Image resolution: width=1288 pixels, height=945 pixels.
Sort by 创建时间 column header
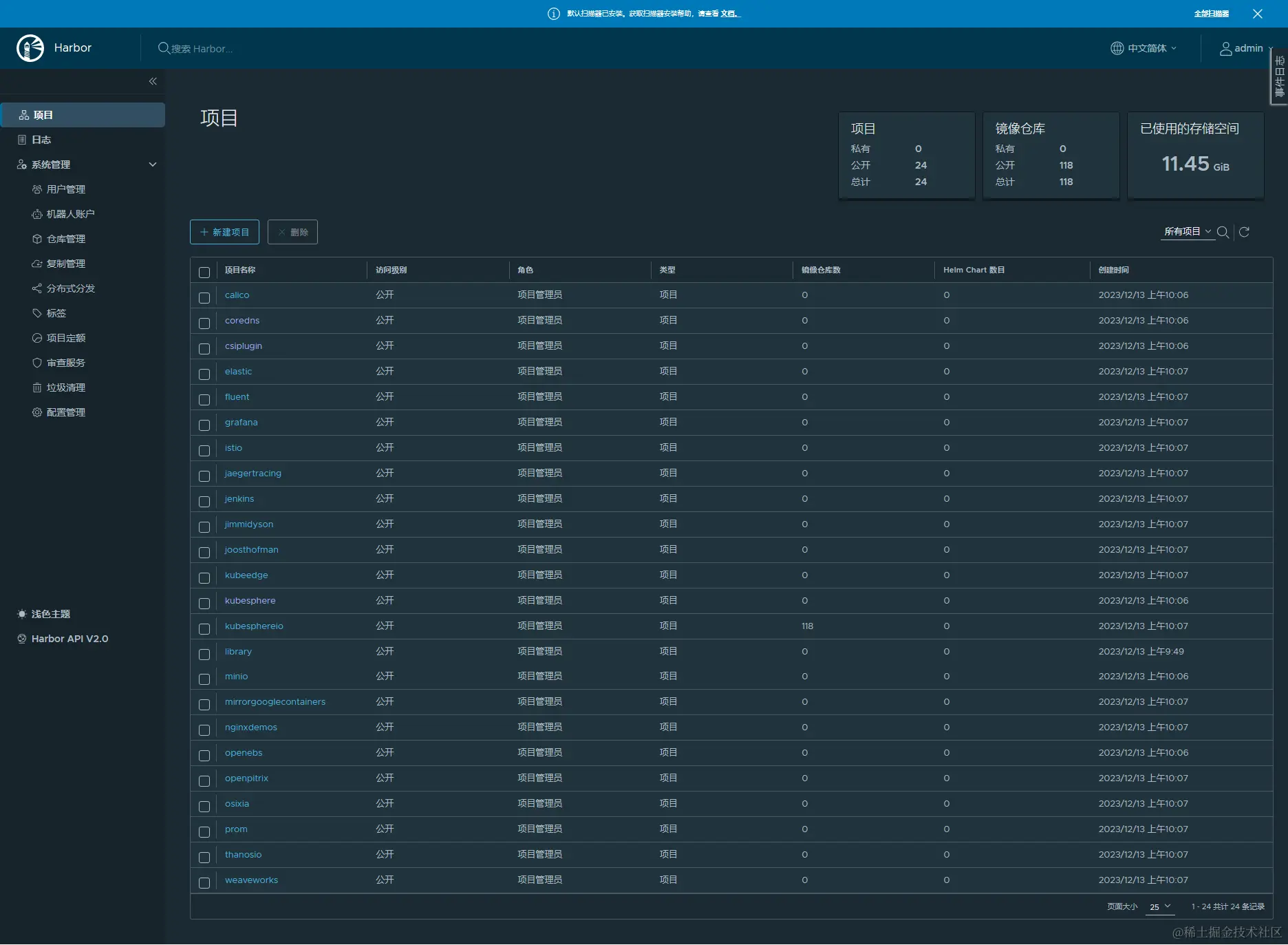(x=1113, y=270)
